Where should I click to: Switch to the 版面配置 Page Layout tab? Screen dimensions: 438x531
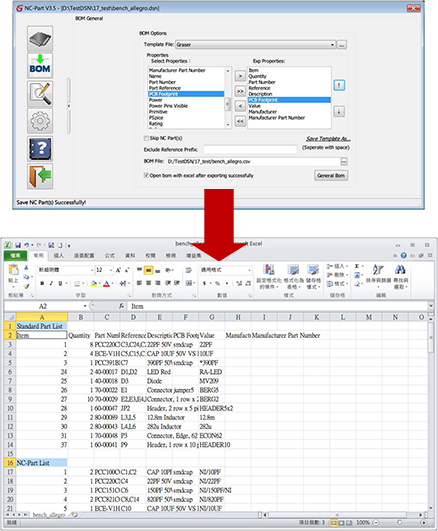click(x=84, y=255)
